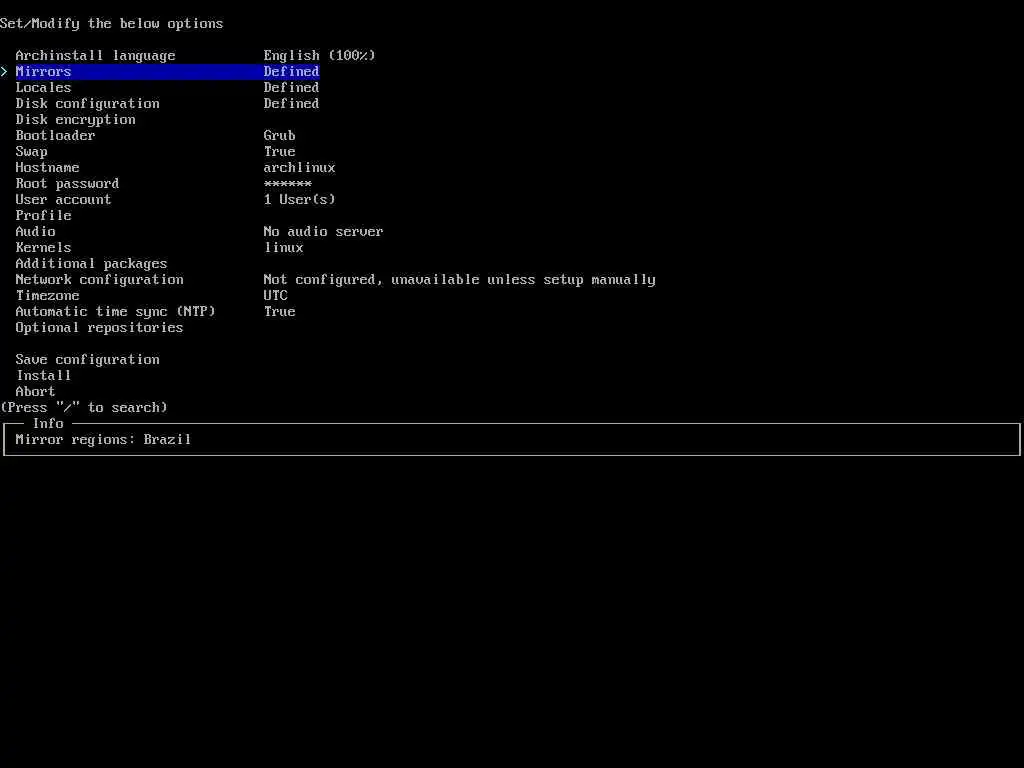This screenshot has width=1024, height=768.
Task: Click the 'No audio server' value
Action: (323, 231)
